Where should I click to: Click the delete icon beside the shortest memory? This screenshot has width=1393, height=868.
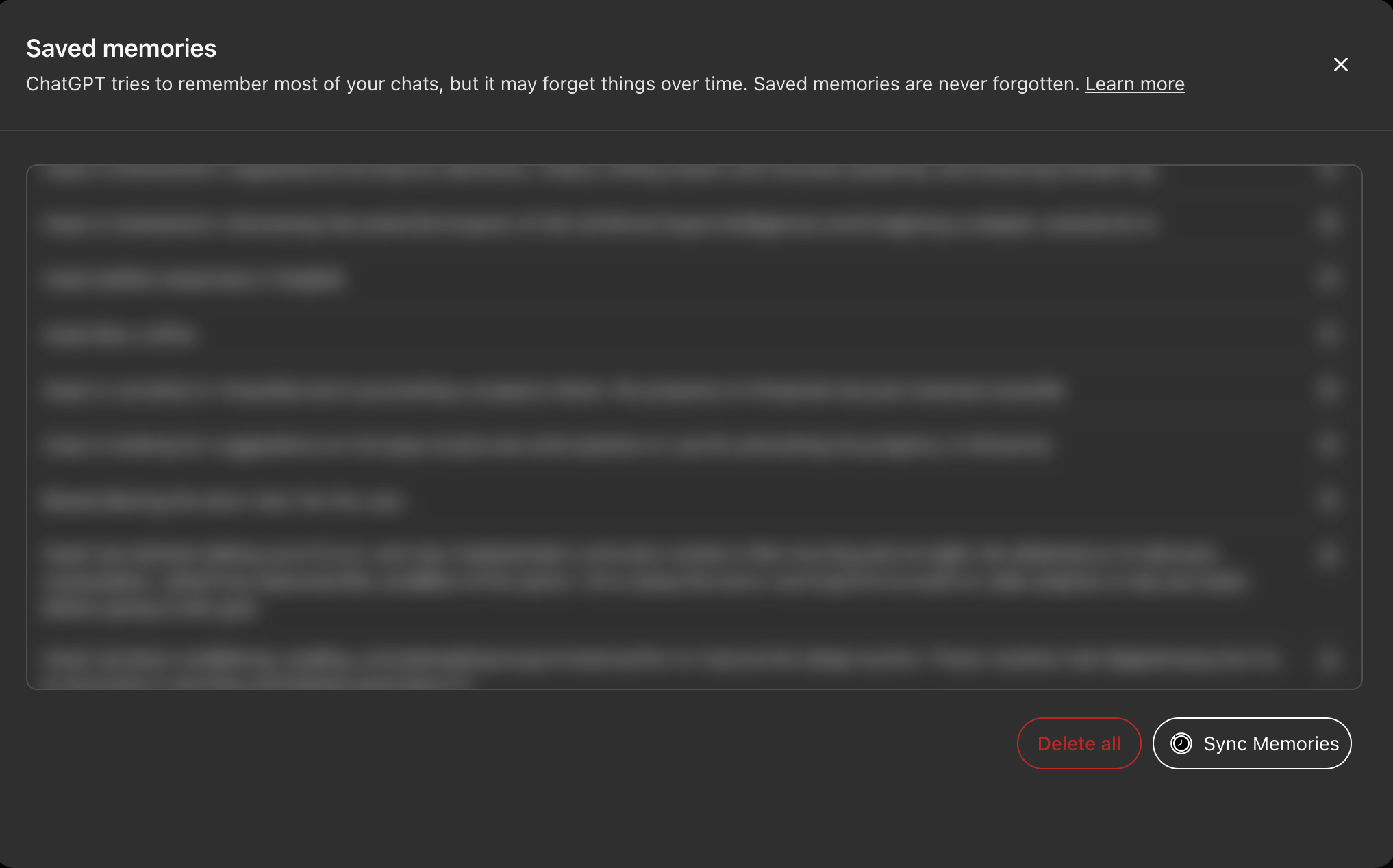1328,334
